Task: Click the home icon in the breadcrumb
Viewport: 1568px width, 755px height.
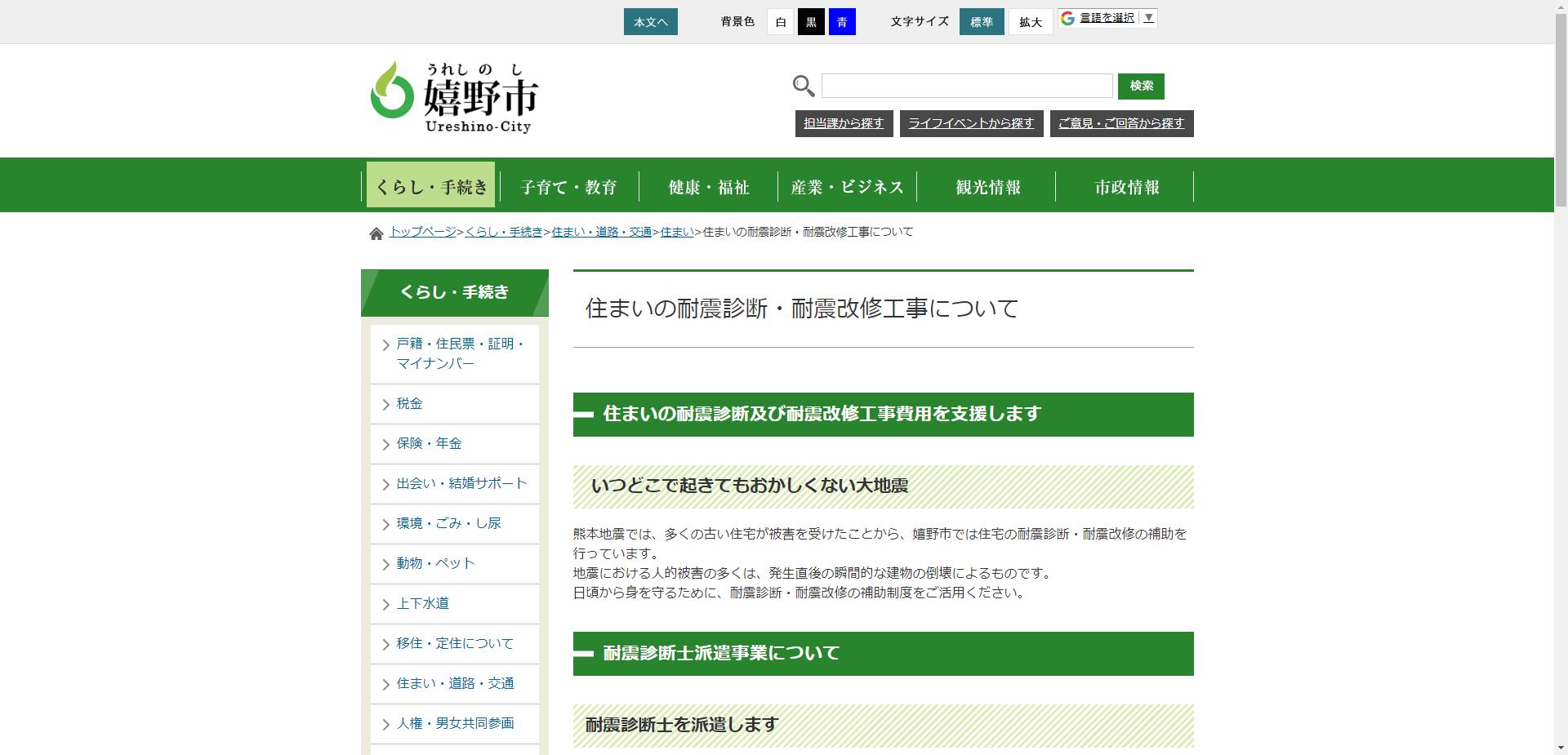Action: (x=376, y=232)
